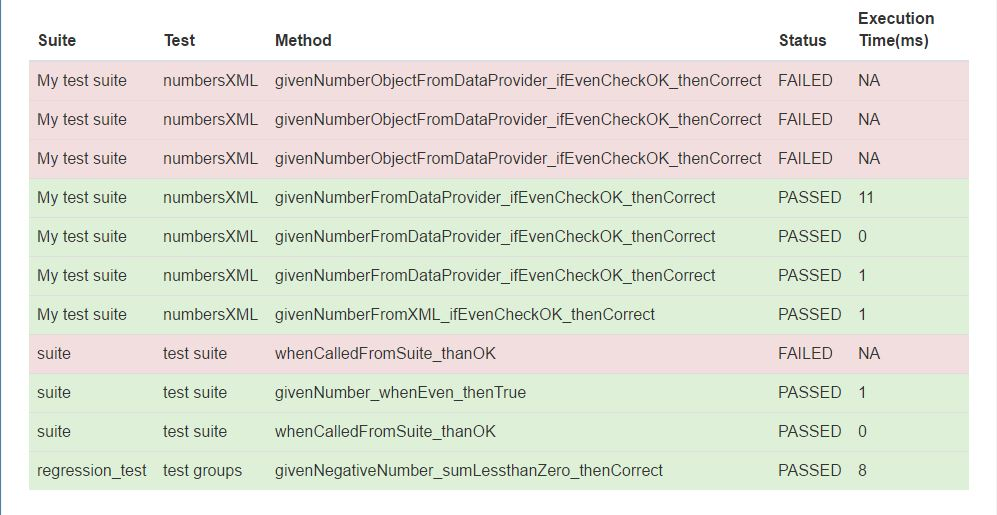The width and height of the screenshot is (997, 515).
Task: Click PASSED status in givenNumberFromXML row
Action: 809,315
